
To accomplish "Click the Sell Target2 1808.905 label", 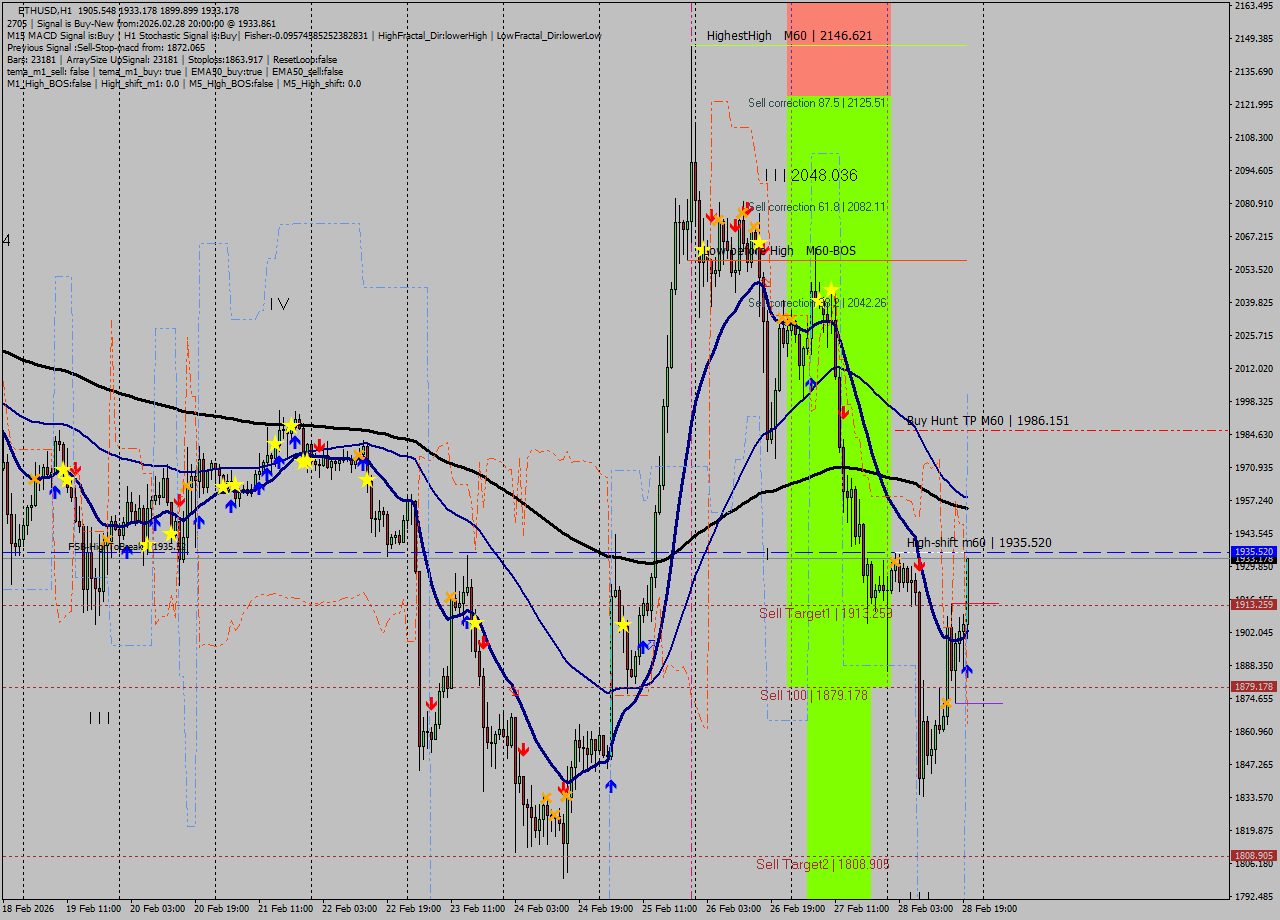I will (822, 864).
